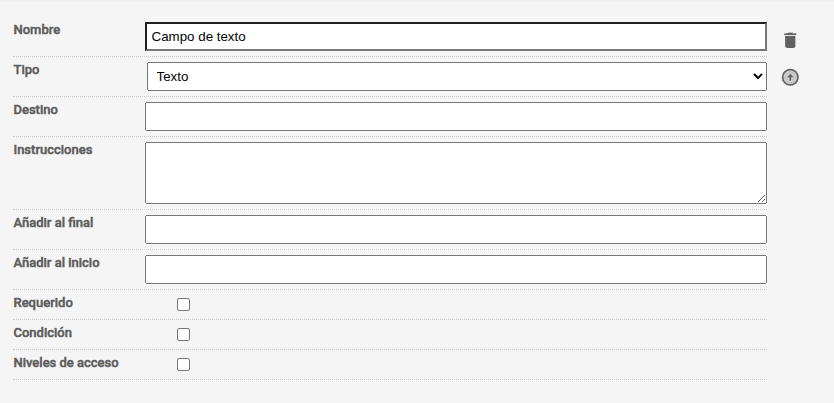
Task: Focus the Añadir al final input box
Action: (x=456, y=230)
